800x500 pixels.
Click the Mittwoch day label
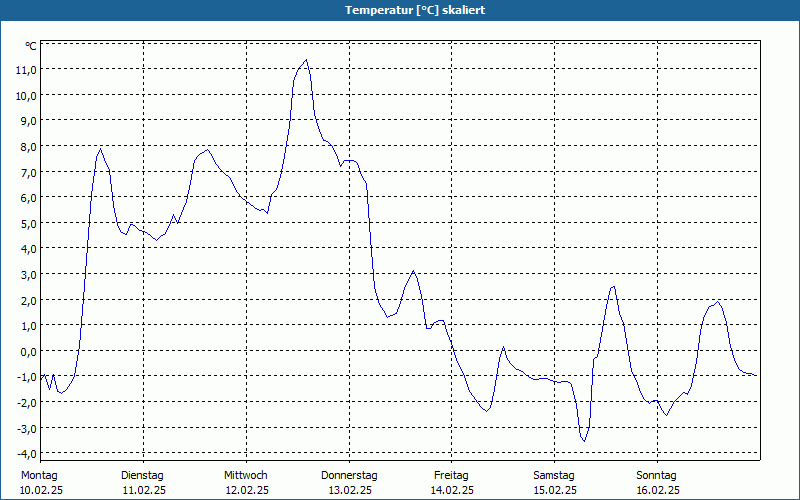pyautogui.click(x=246, y=476)
